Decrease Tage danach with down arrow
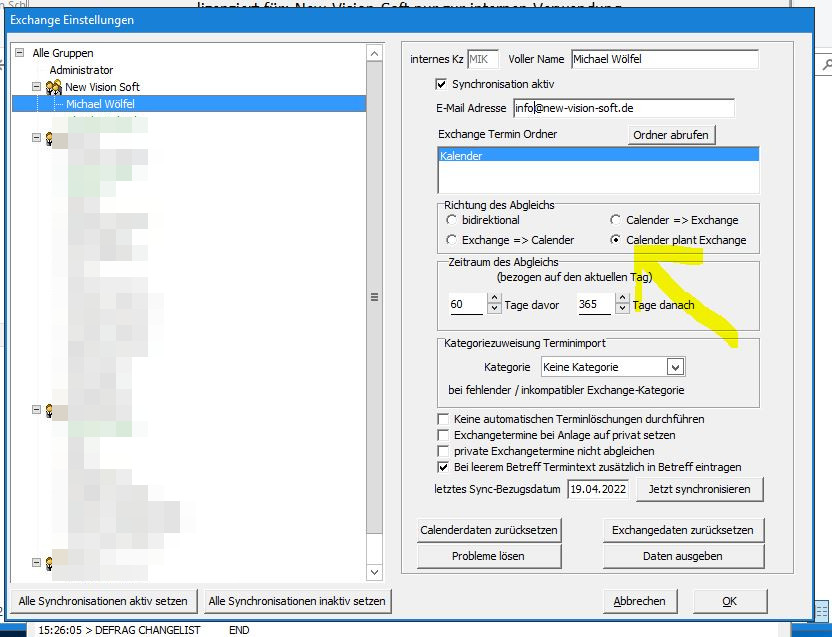Viewport: 832px width, 637px height. click(622, 310)
